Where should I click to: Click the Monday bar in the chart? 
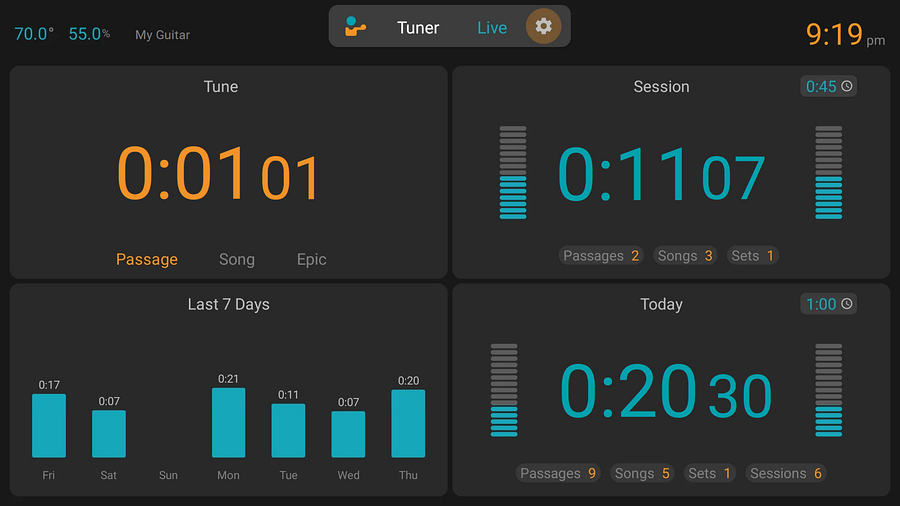[228, 422]
